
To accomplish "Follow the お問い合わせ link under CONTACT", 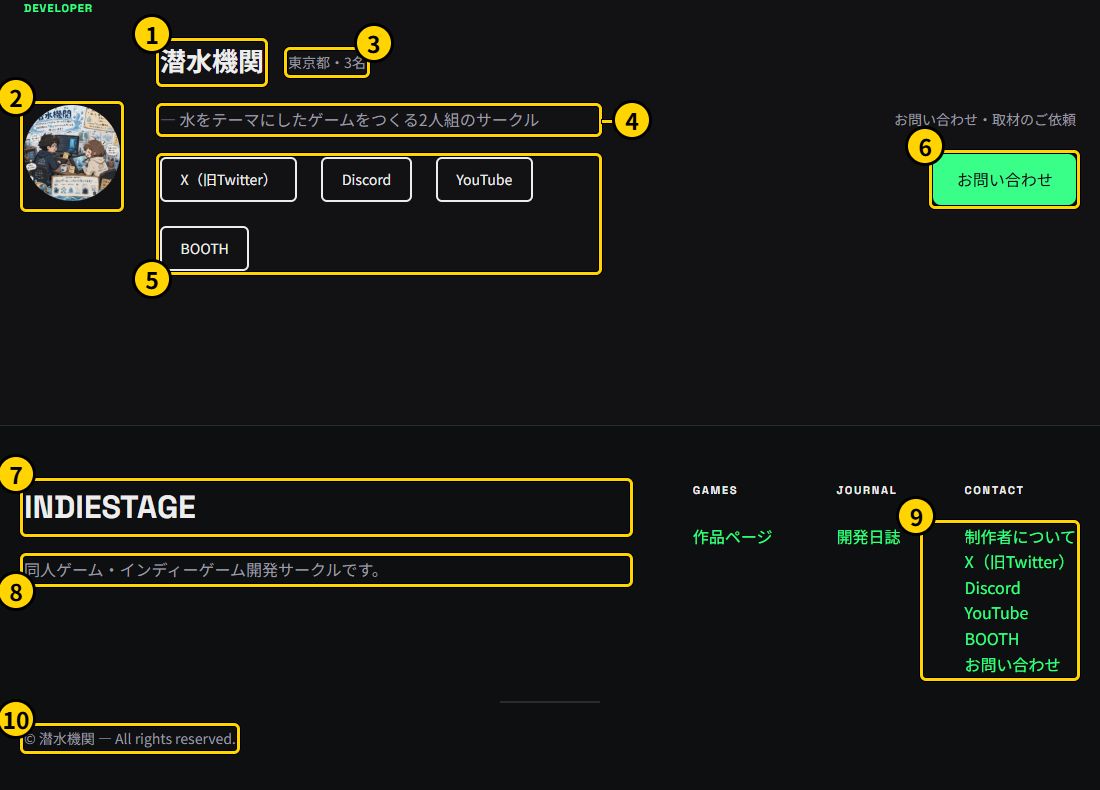I will (1012, 664).
